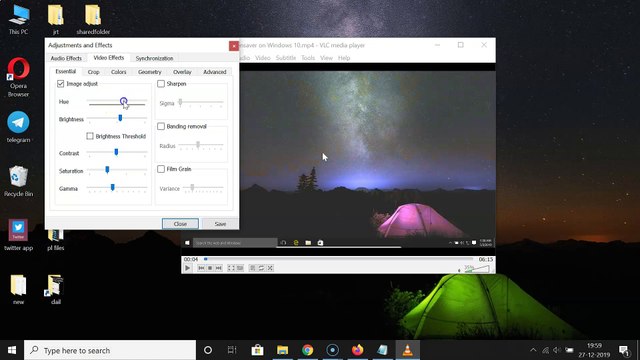
Task: Open the Synchronization tab
Action: (x=154, y=58)
